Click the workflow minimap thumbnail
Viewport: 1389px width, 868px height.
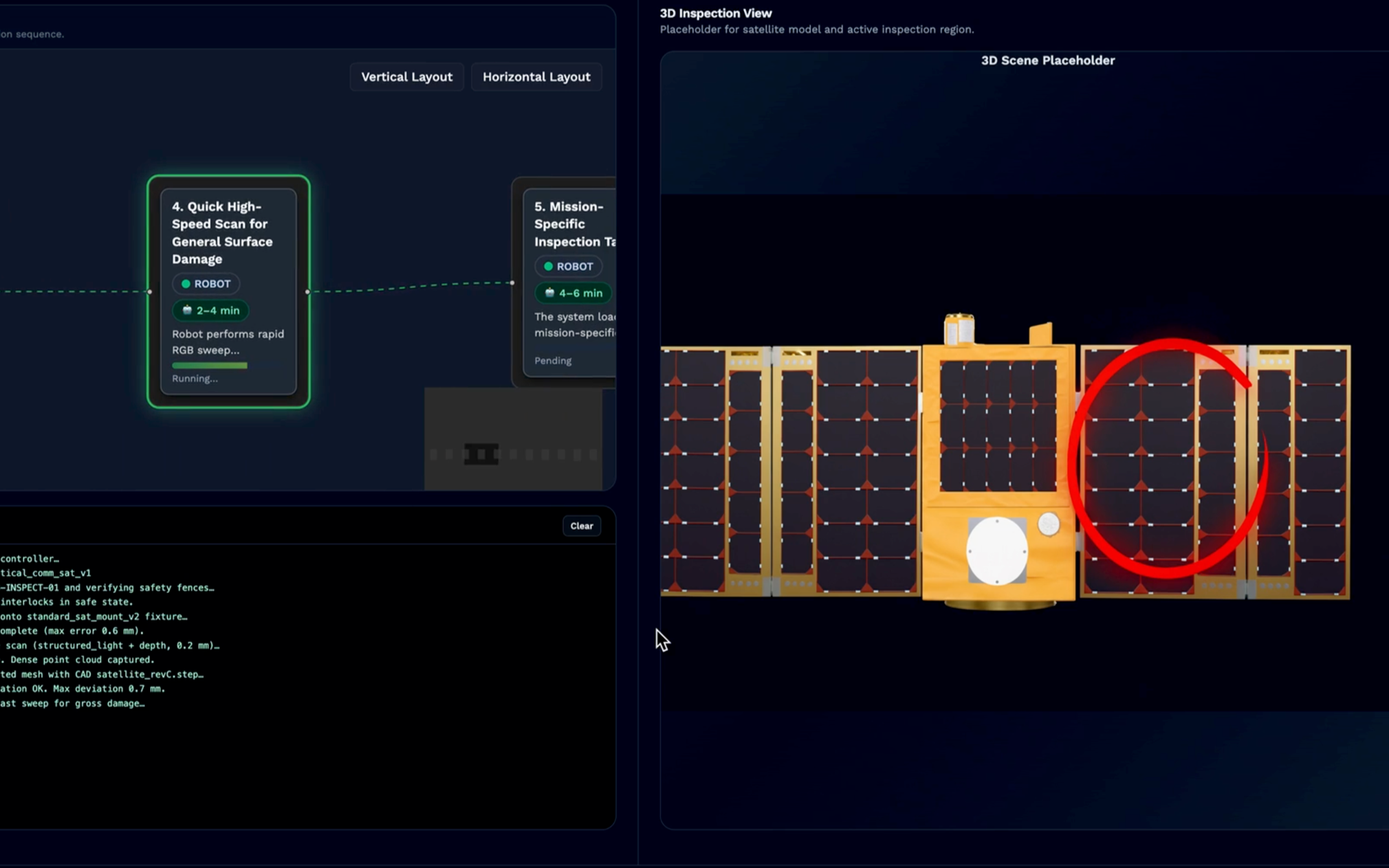[513, 439]
